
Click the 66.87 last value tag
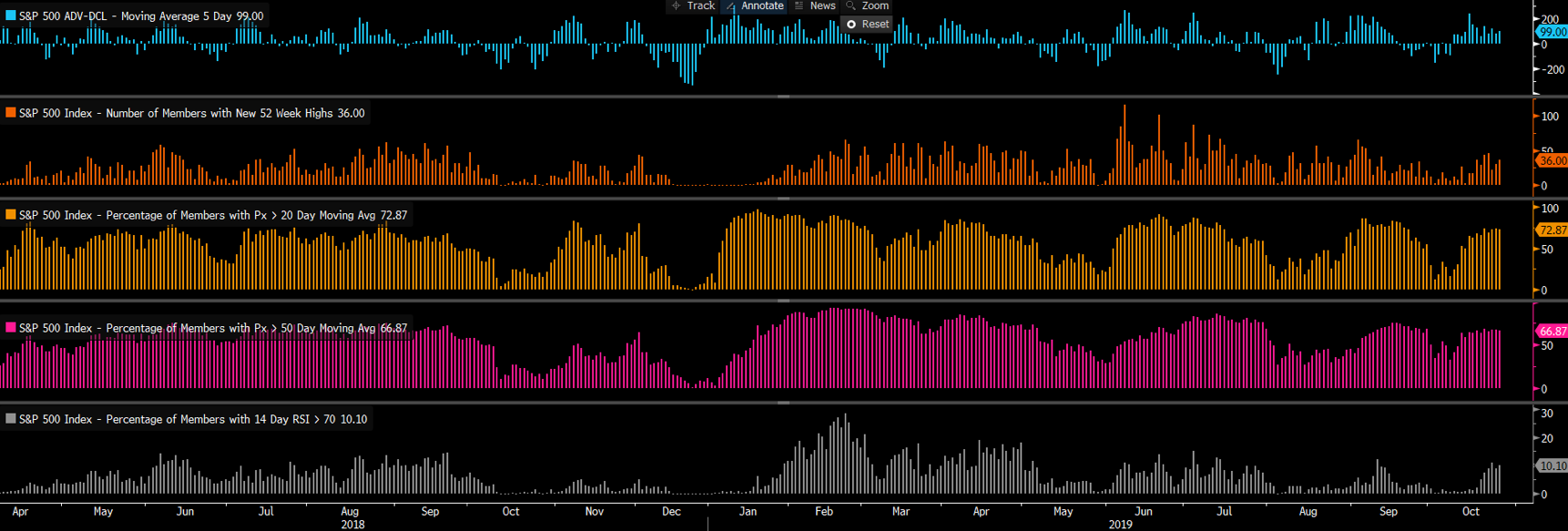click(1552, 332)
